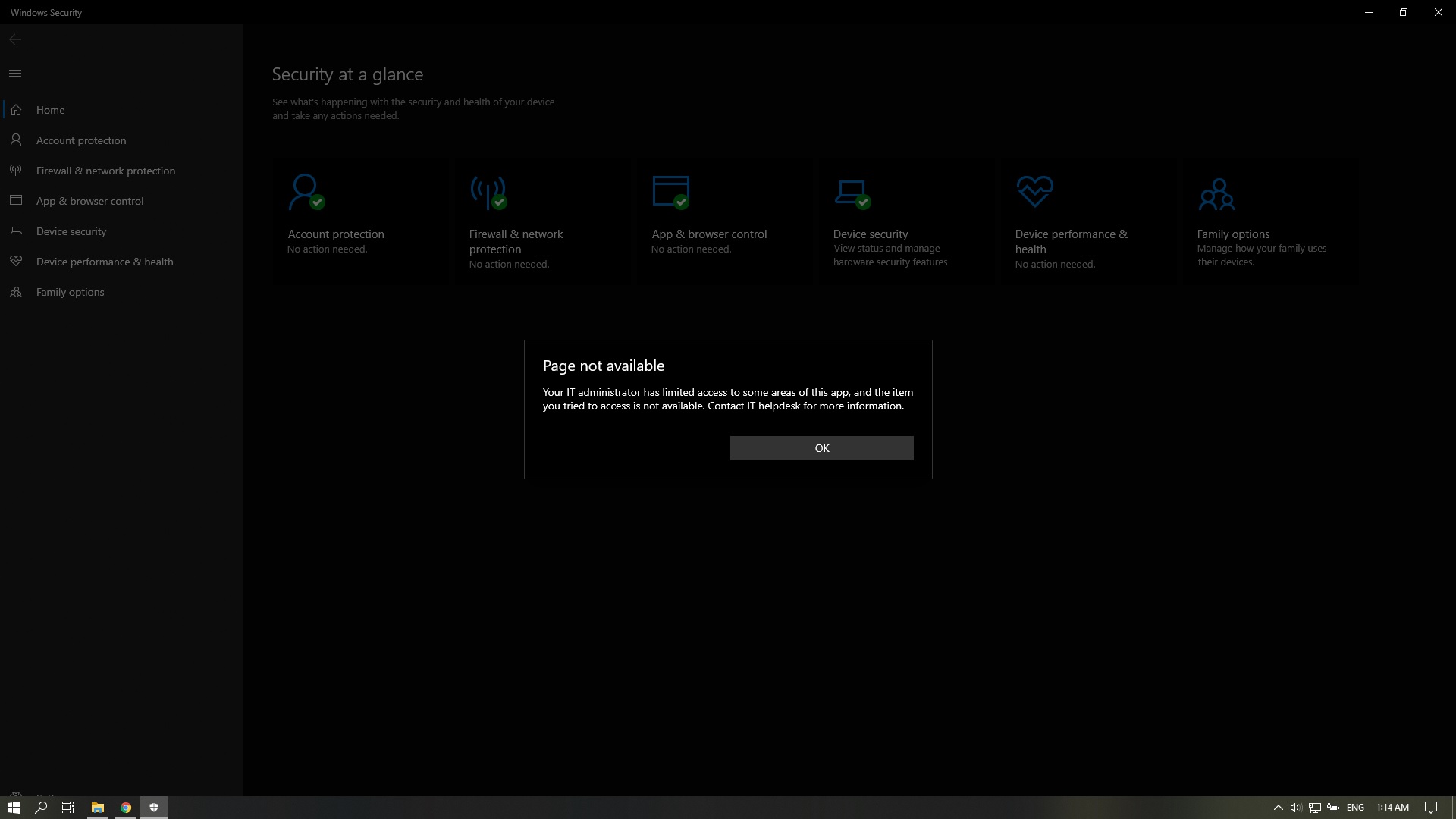Open Action Center notifications icon
Screen dimensions: 1456x819
tap(1431, 808)
